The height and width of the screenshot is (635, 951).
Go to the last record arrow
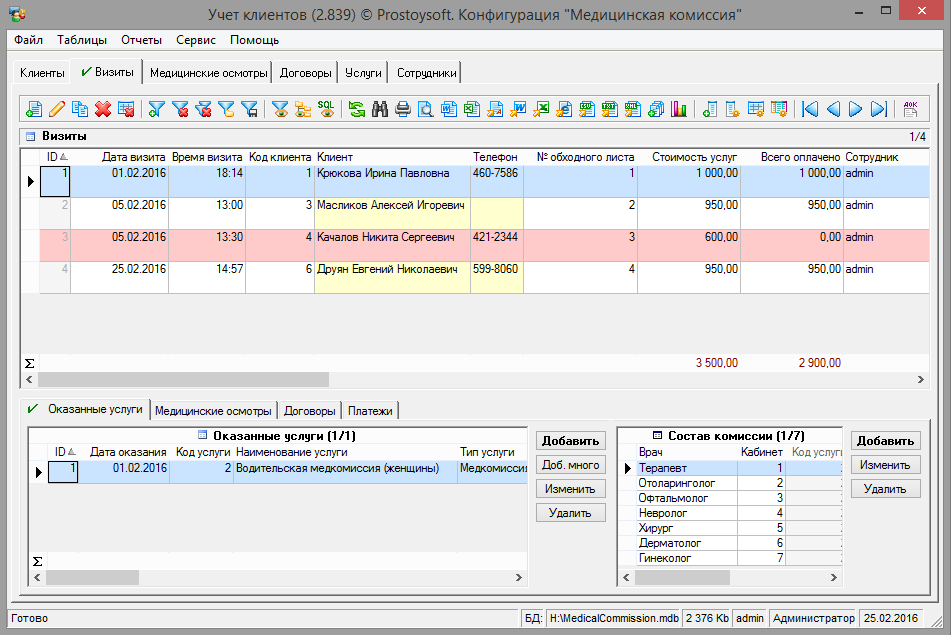click(x=879, y=109)
